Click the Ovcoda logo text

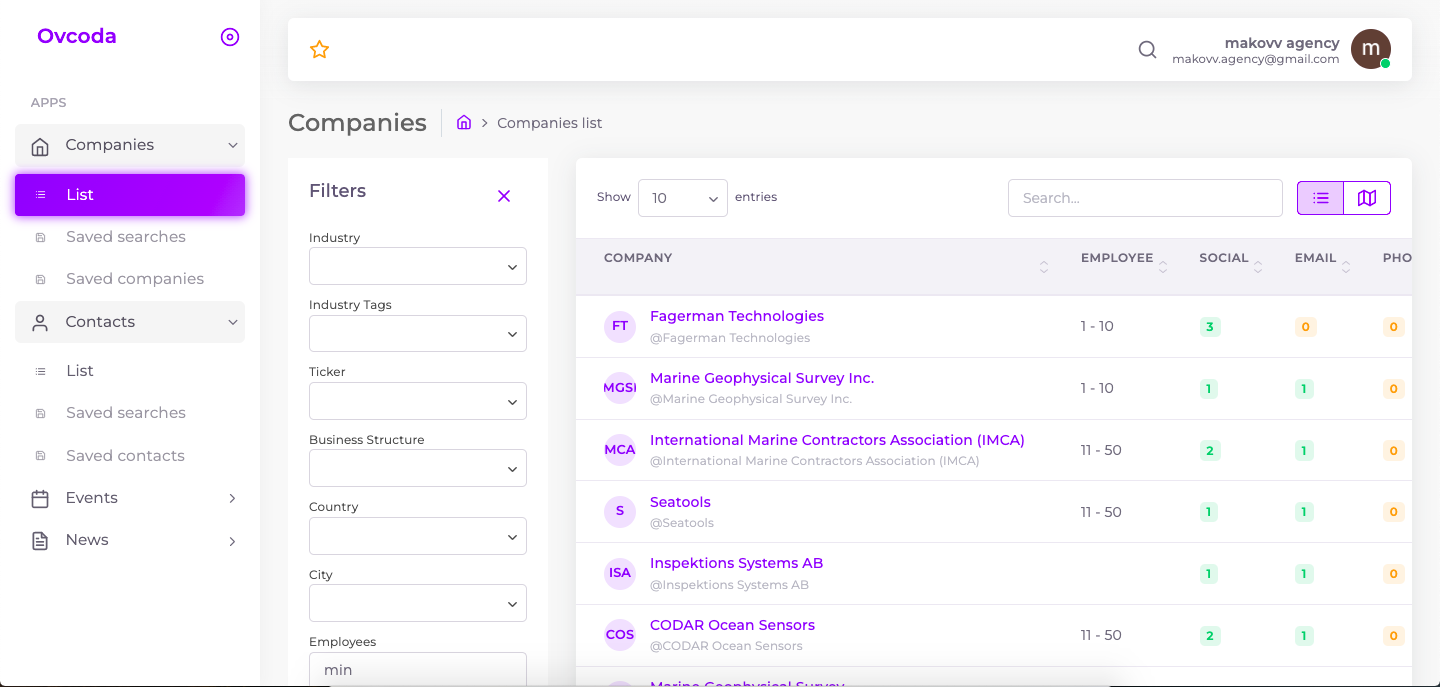coord(77,36)
